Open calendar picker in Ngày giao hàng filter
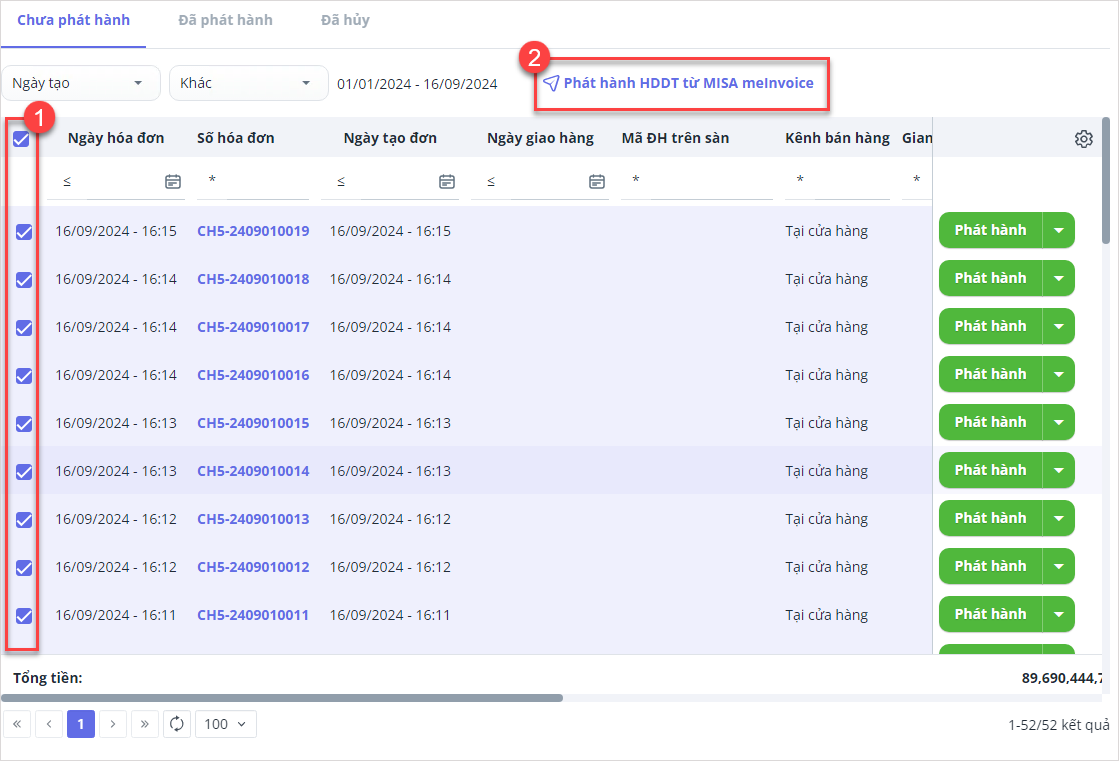Viewport: 1119px width, 761px height. [x=597, y=181]
